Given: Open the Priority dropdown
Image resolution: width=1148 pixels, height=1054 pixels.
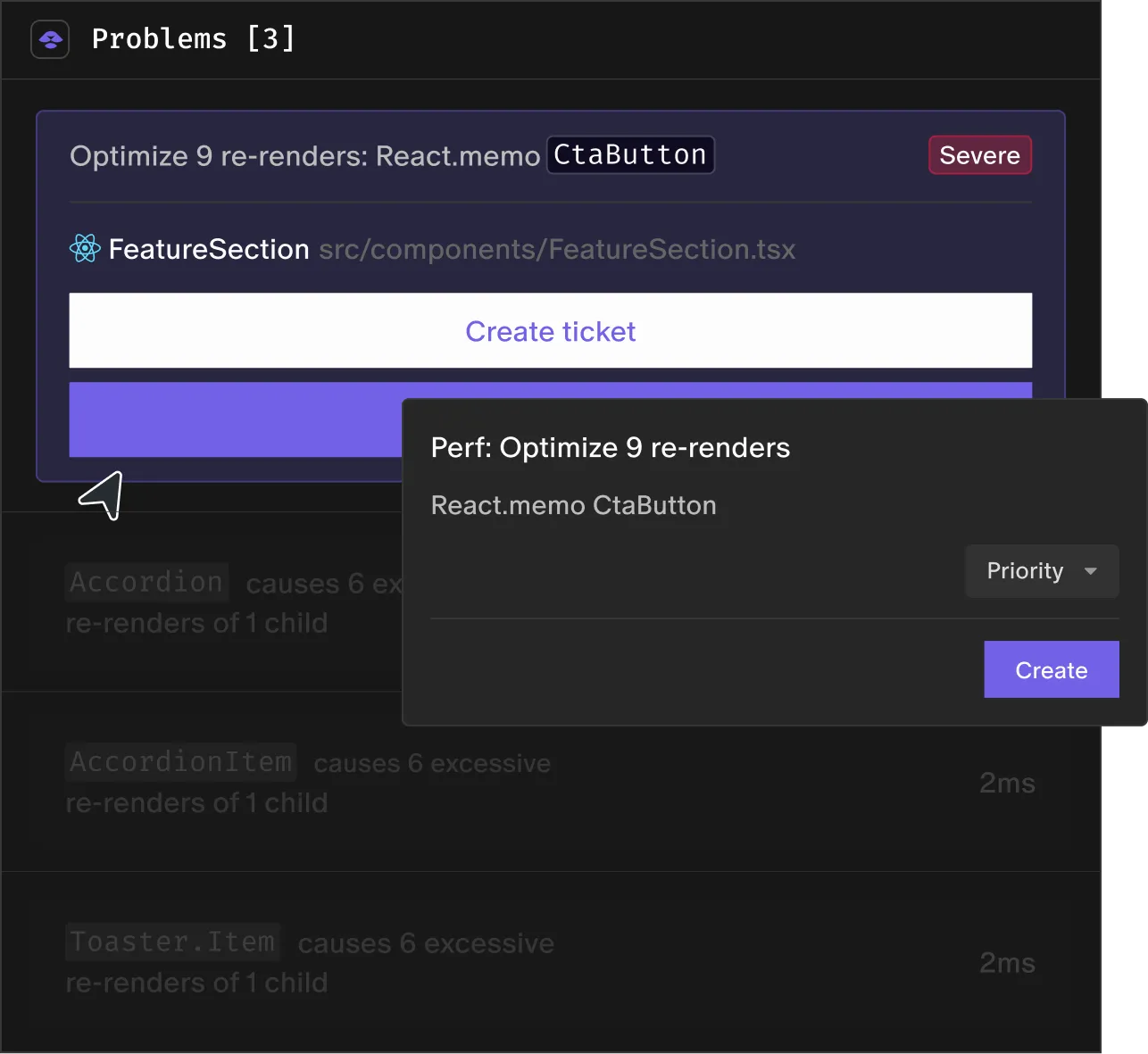Looking at the screenshot, I should 1041,571.
